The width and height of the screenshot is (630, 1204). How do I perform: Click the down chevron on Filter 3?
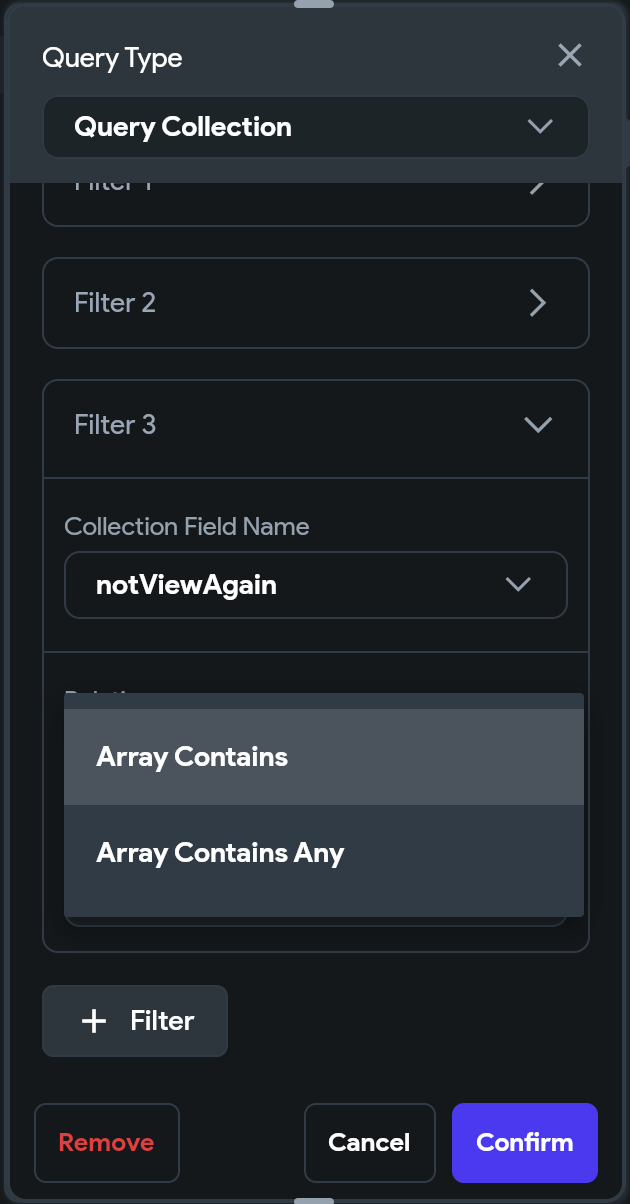pyautogui.click(x=538, y=425)
